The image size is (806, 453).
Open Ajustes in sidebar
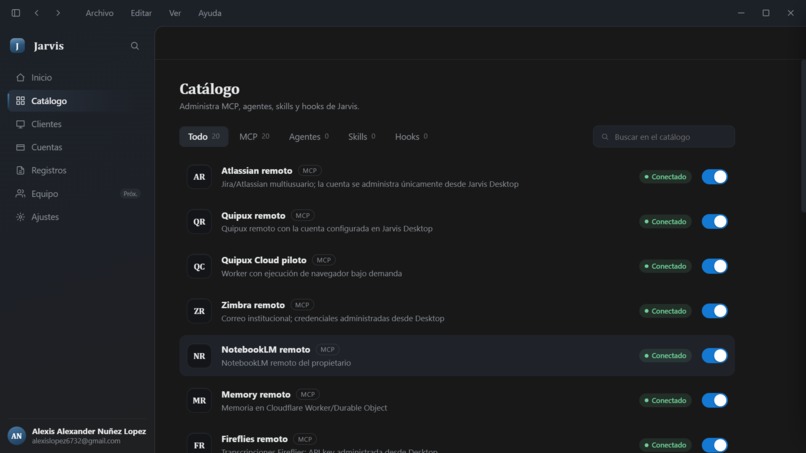77,217
